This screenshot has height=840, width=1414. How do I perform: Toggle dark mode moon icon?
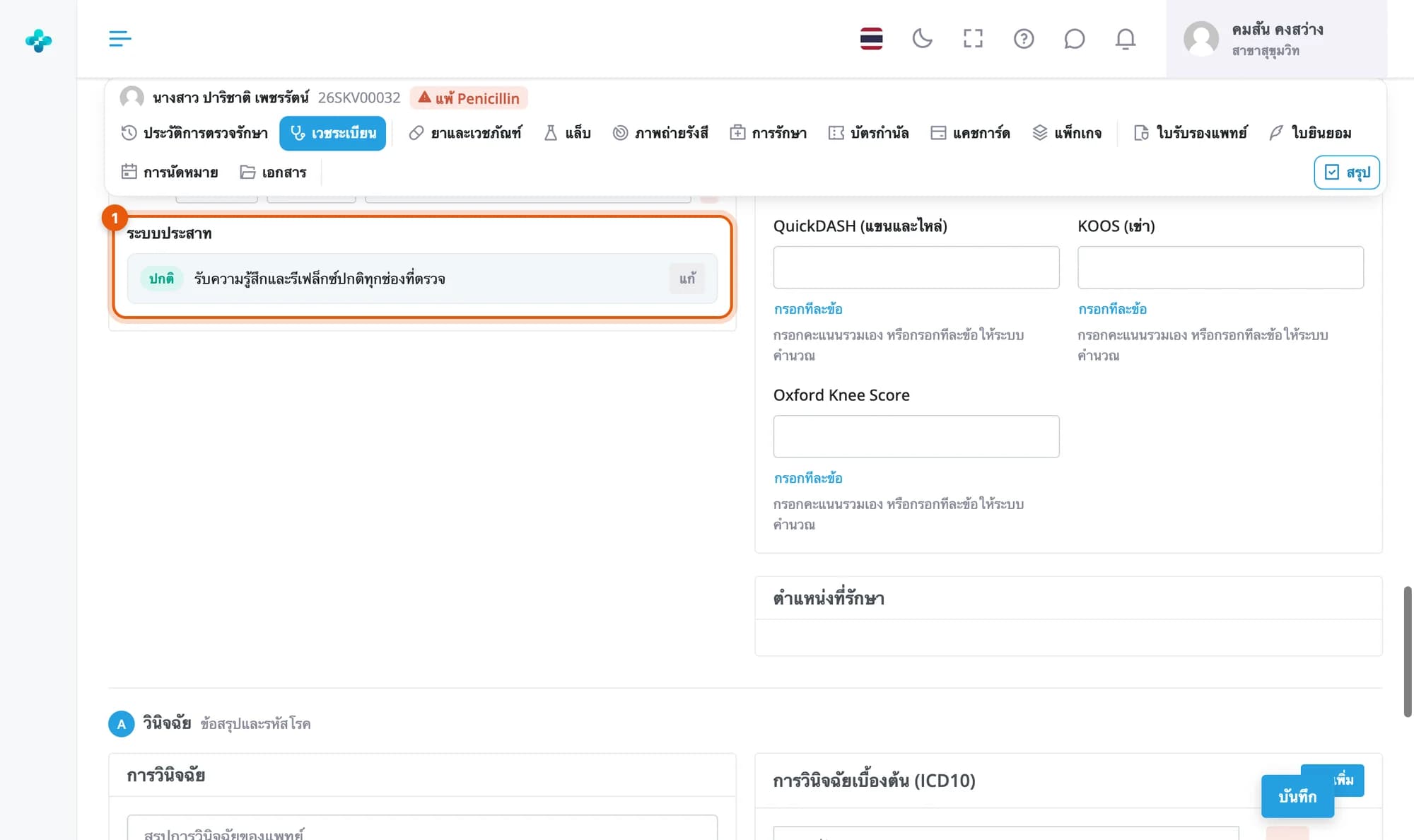[x=922, y=38]
